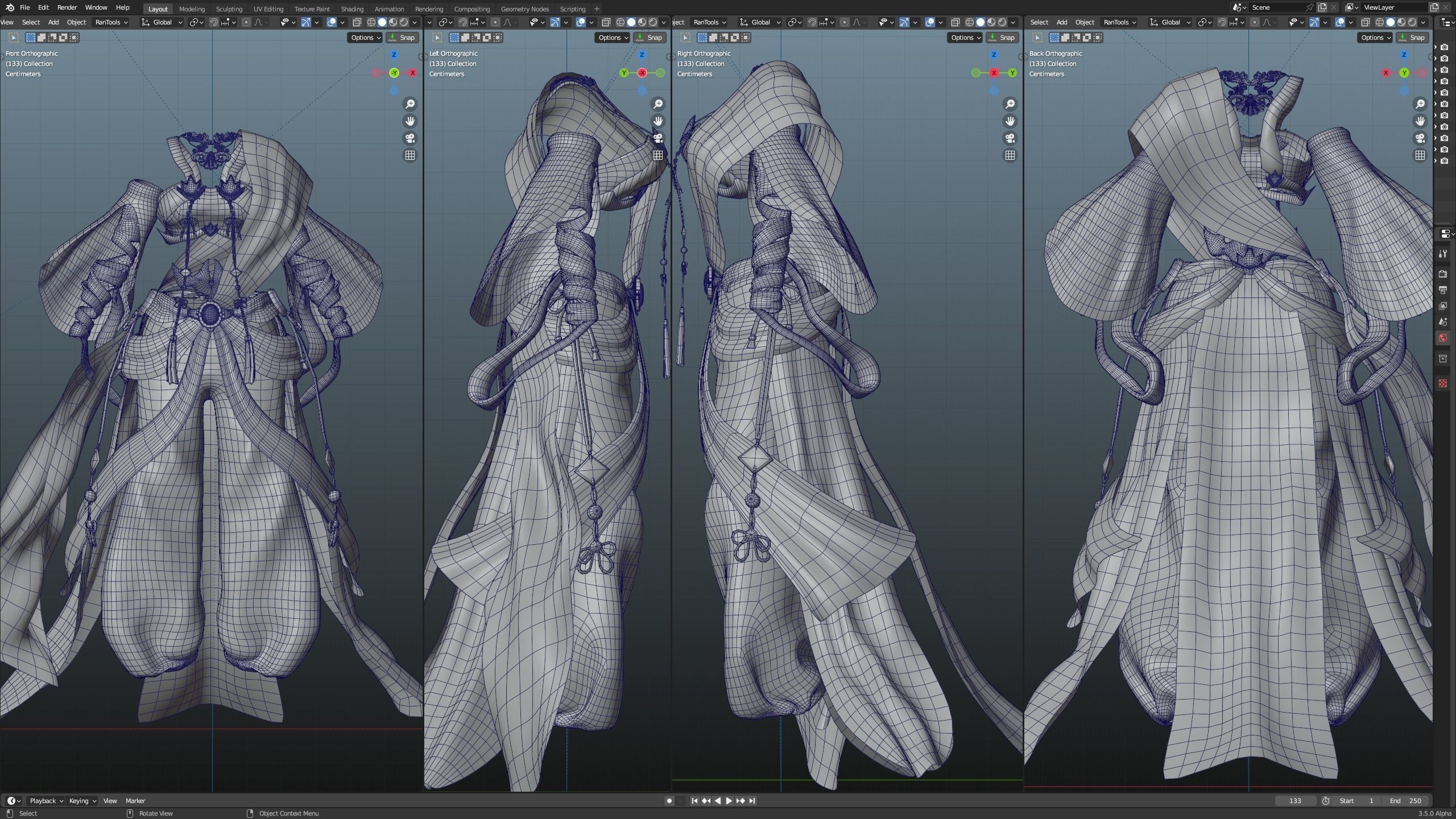This screenshot has width=1456, height=819.
Task: Click zoom magnifier icon in Left Orthographic viewport
Action: [658, 104]
